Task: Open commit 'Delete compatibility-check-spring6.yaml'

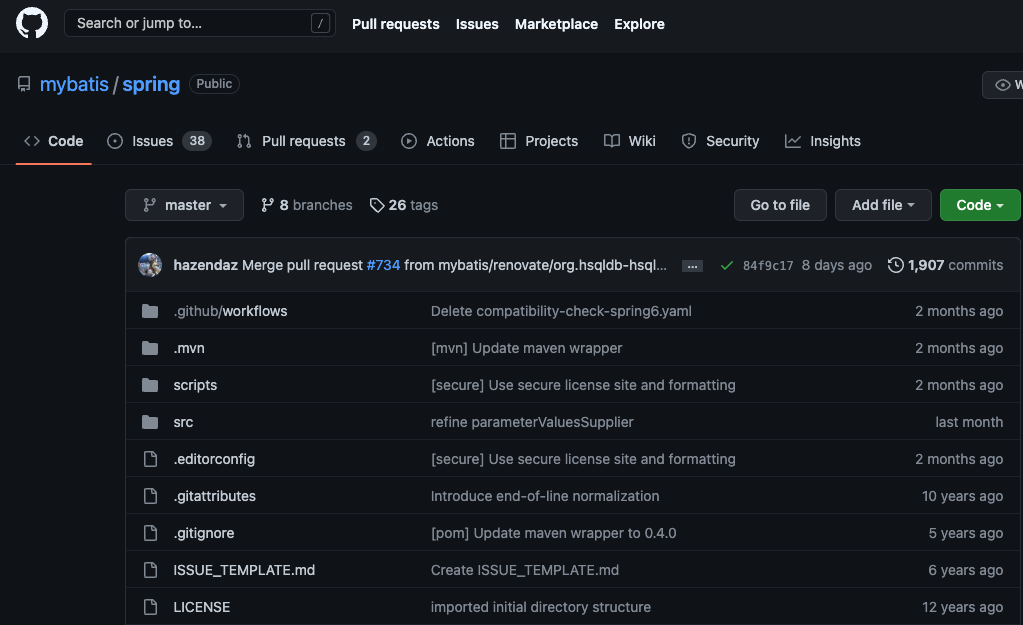Action: coord(561,311)
